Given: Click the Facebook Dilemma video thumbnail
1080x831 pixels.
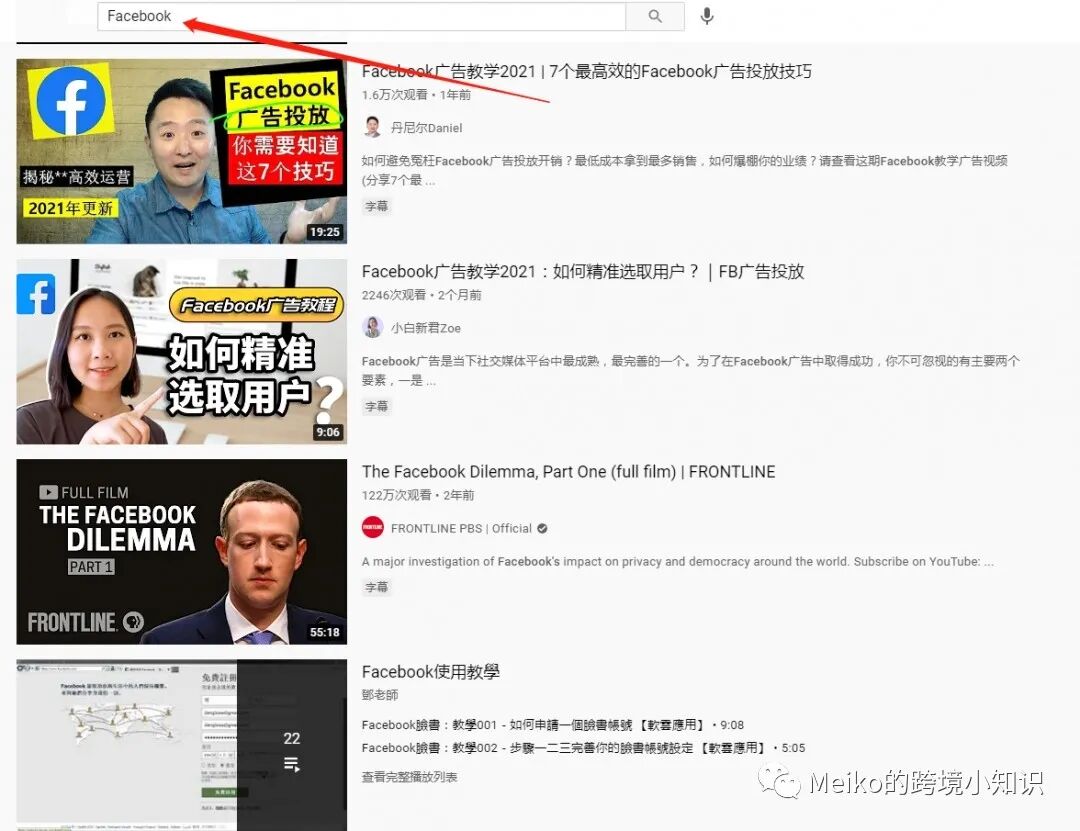Looking at the screenshot, I should [181, 551].
